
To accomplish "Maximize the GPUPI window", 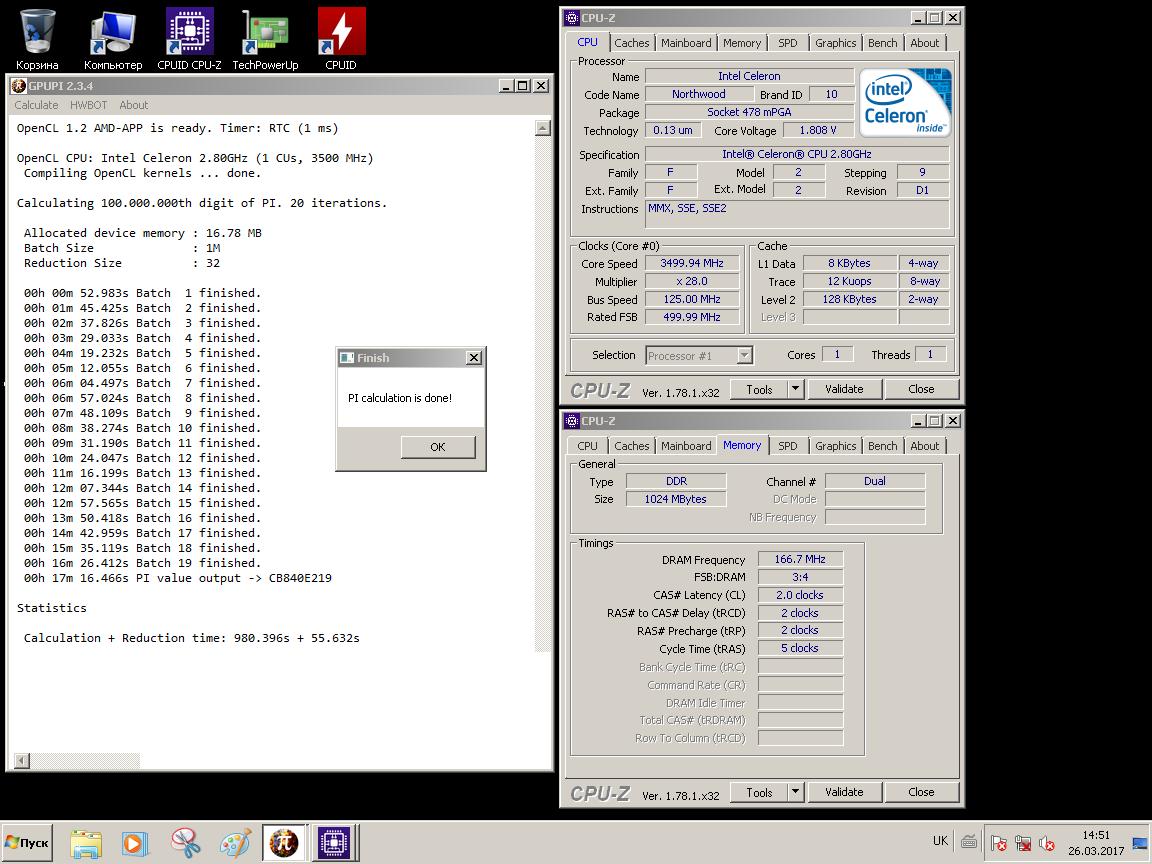I will (523, 86).
